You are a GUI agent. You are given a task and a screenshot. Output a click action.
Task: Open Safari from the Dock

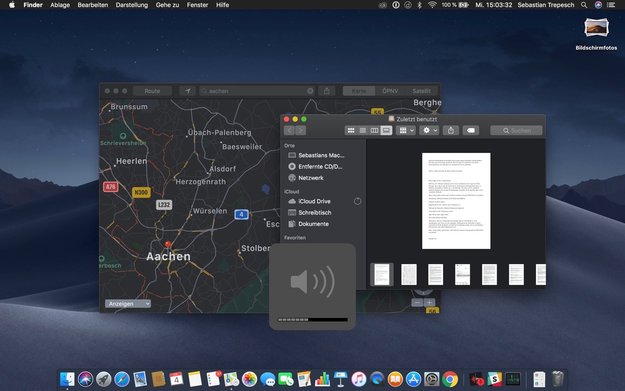pyautogui.click(x=122, y=379)
